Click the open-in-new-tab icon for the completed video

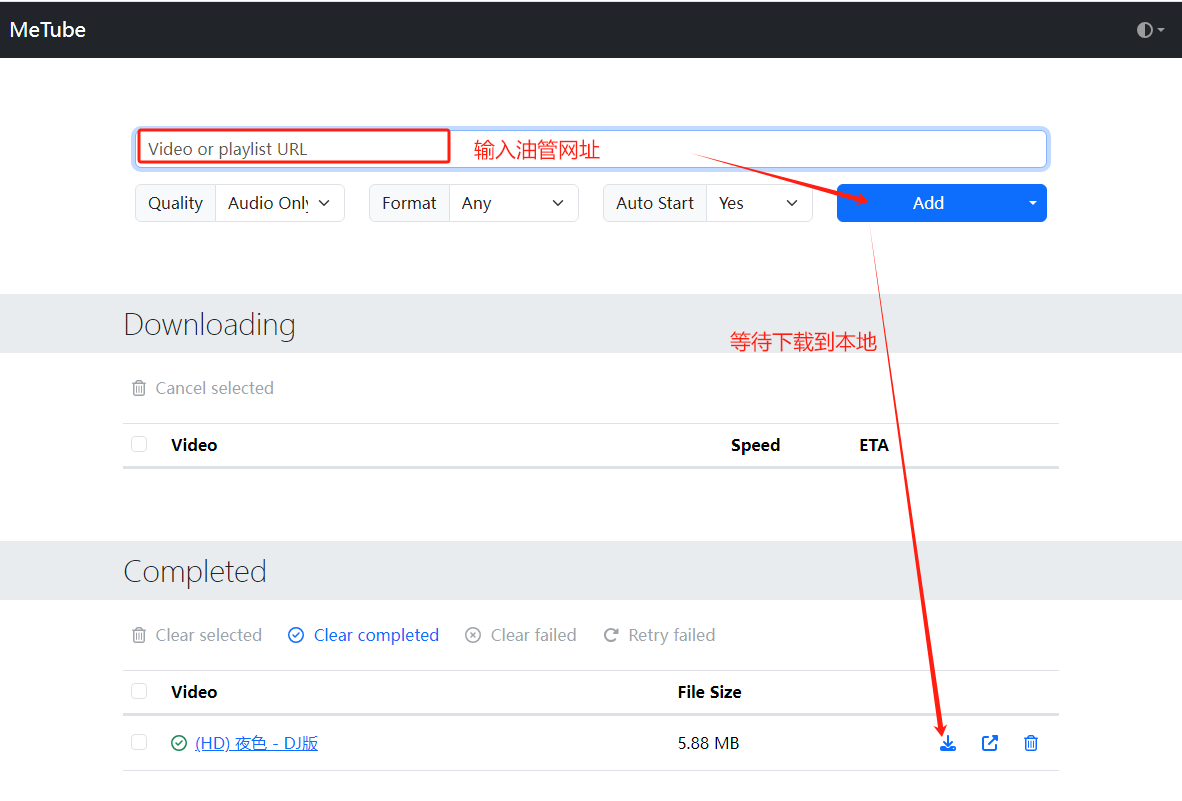tap(990, 743)
